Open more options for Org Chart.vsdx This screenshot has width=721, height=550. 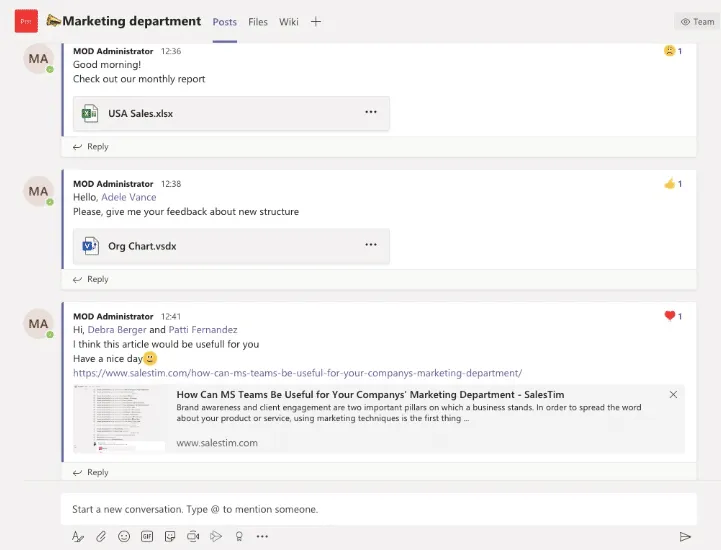tap(371, 245)
